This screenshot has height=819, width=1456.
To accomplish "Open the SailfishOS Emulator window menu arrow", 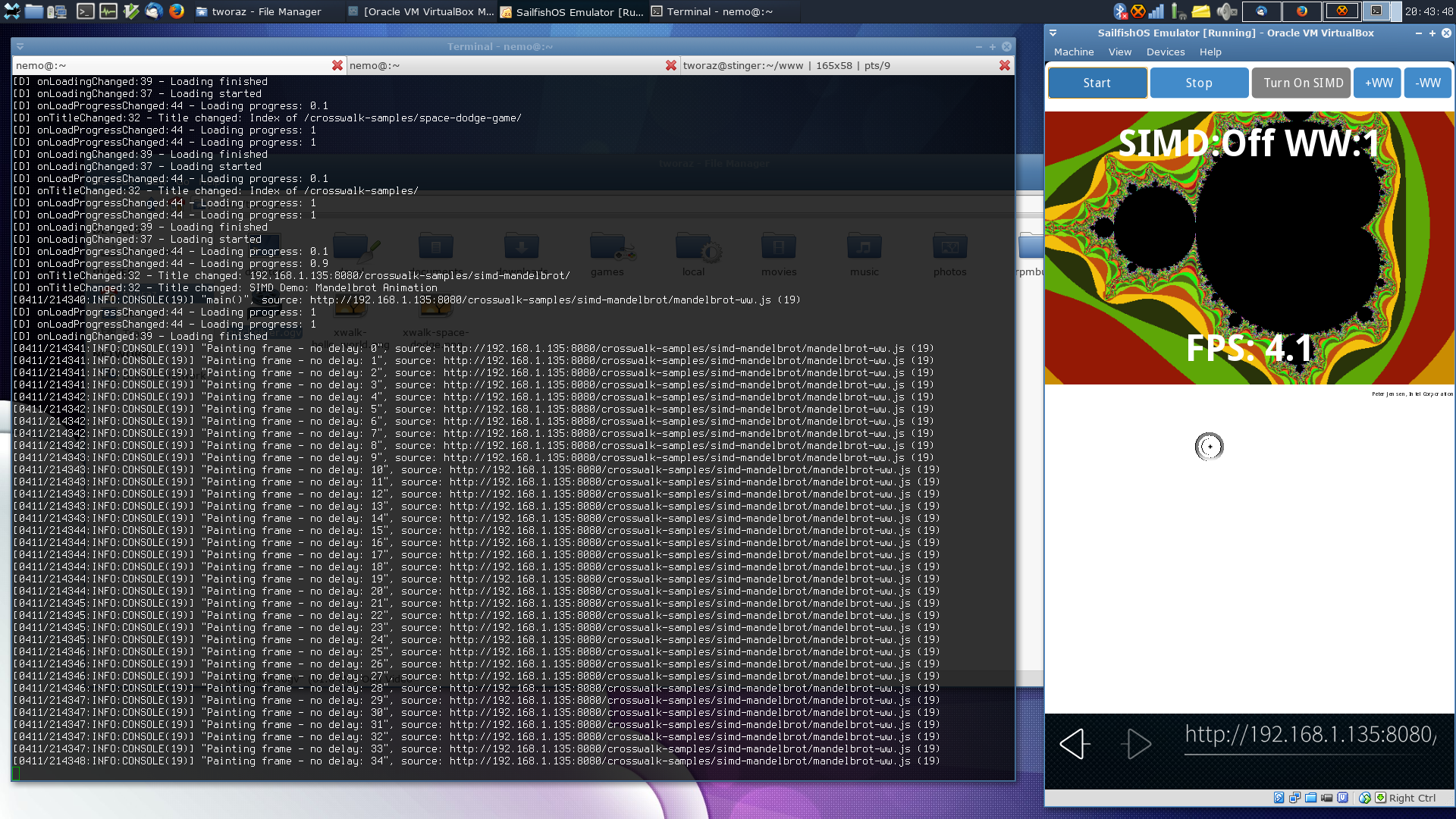I will (x=1053, y=33).
